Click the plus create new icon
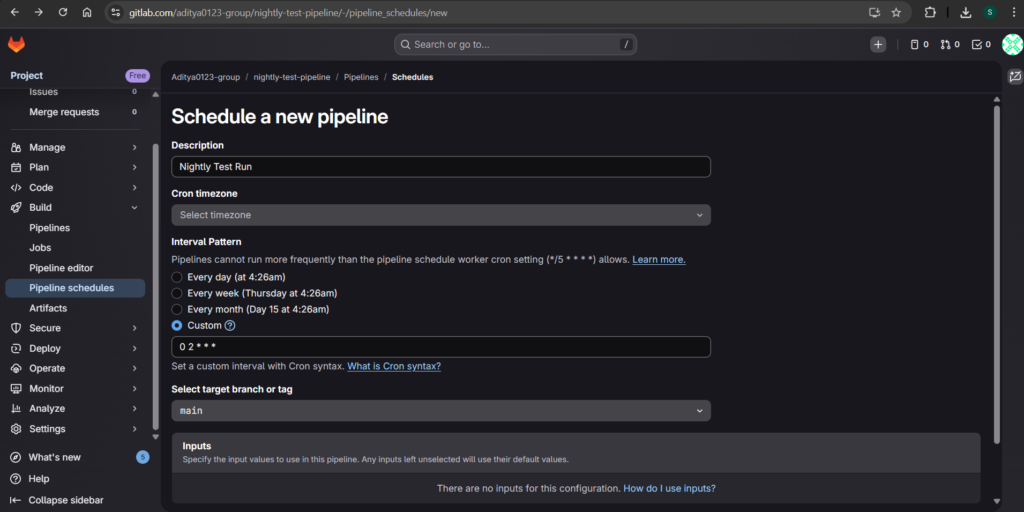 click(x=878, y=44)
